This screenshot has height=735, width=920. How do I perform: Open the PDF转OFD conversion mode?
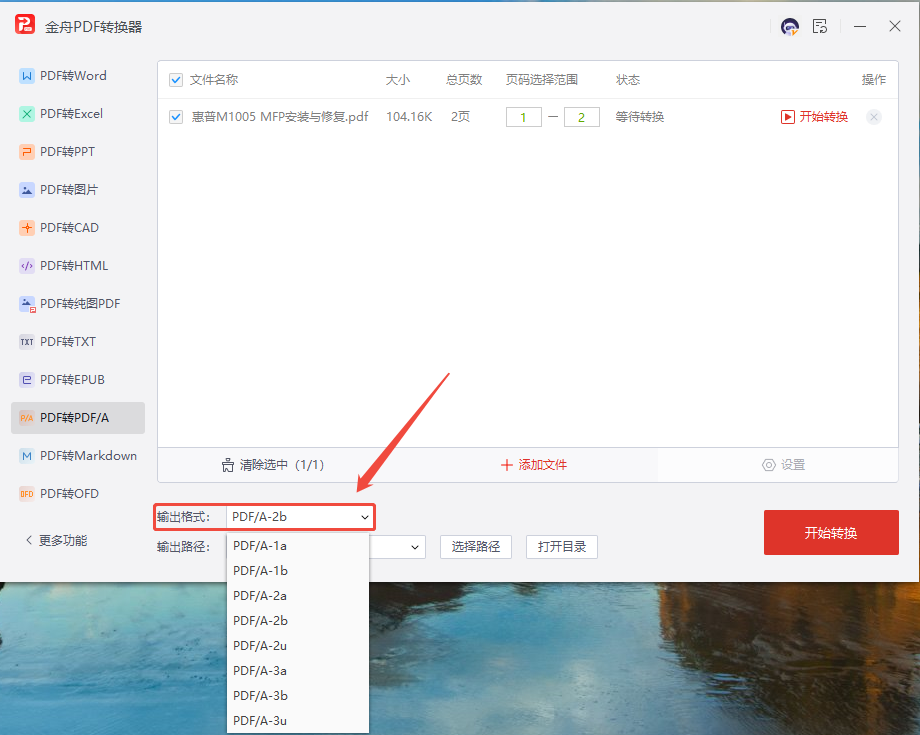click(78, 494)
